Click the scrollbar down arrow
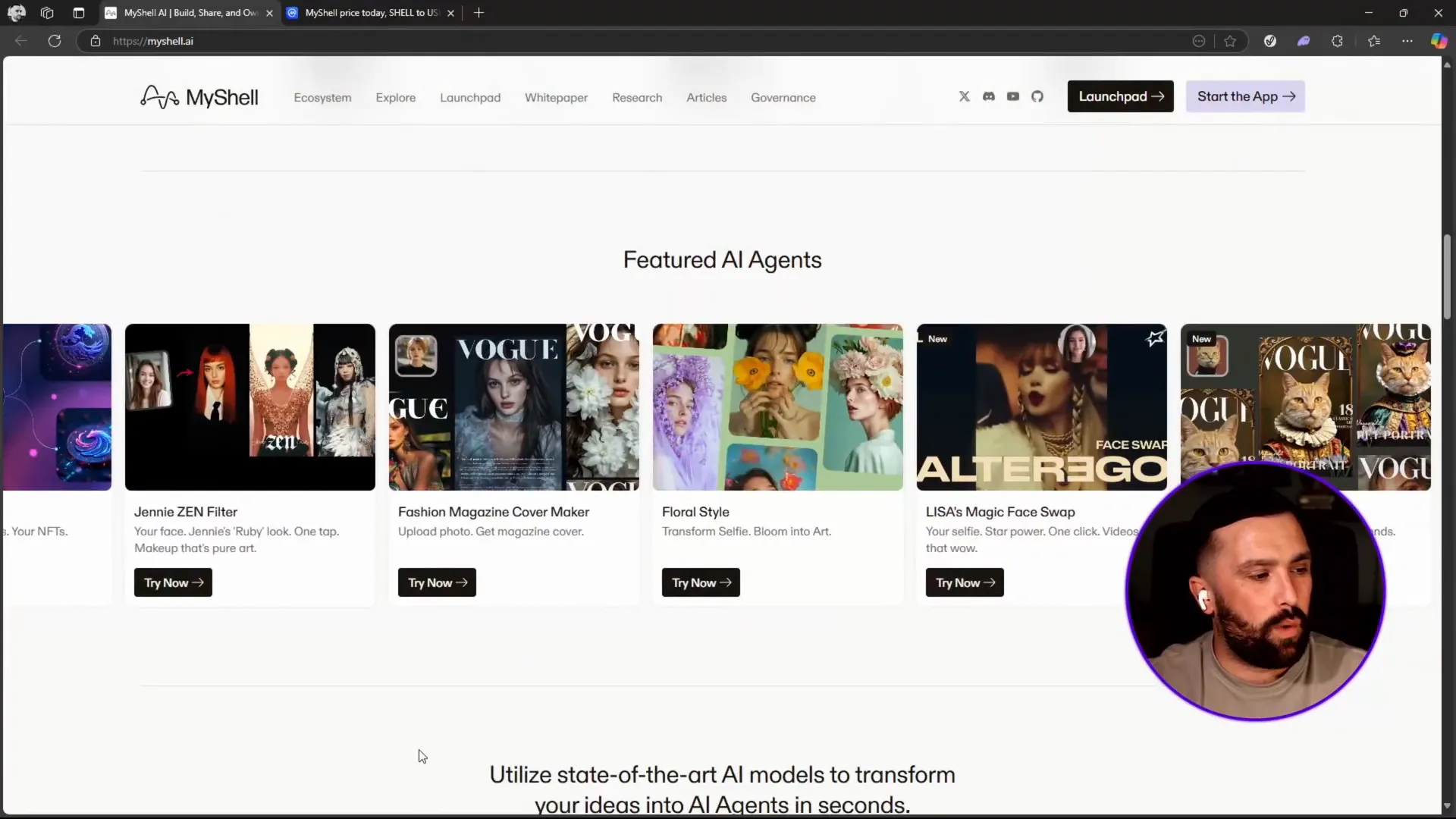This screenshot has height=819, width=1456. coord(1447,806)
